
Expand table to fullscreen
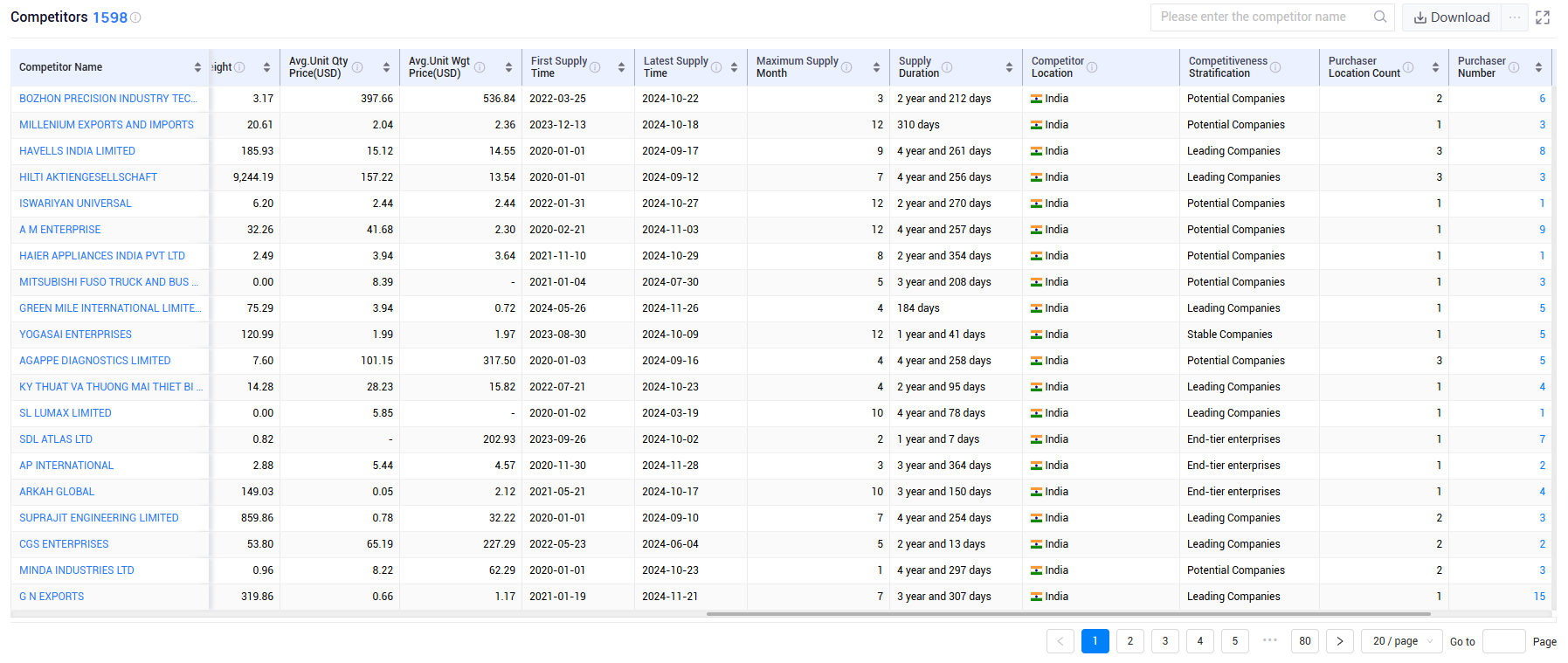click(x=1543, y=17)
